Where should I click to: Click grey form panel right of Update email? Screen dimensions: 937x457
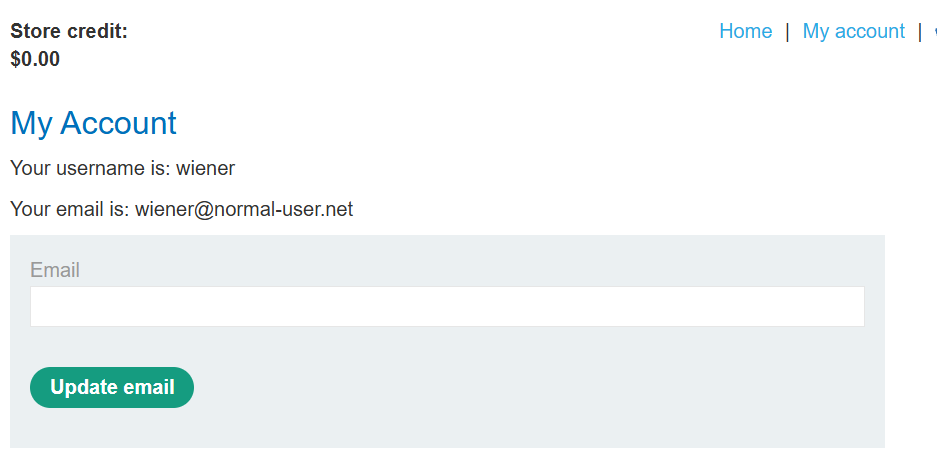pos(538,387)
